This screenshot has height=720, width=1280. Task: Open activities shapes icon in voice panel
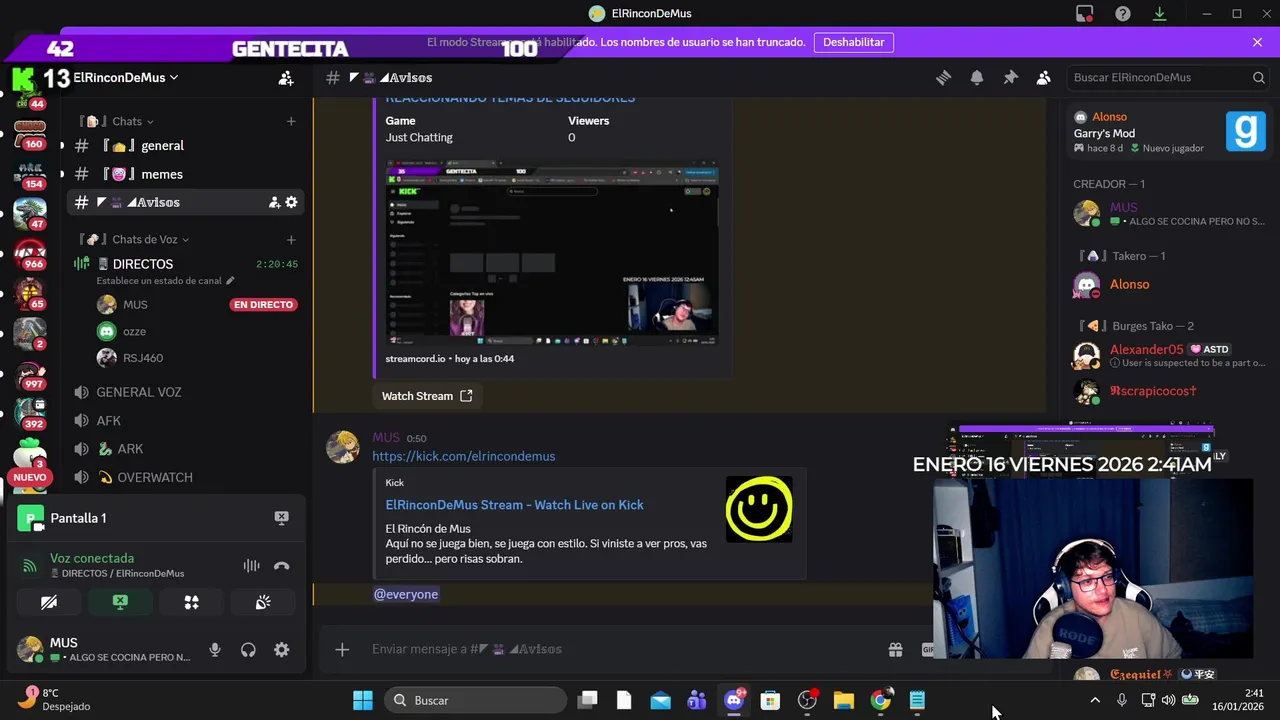(191, 602)
